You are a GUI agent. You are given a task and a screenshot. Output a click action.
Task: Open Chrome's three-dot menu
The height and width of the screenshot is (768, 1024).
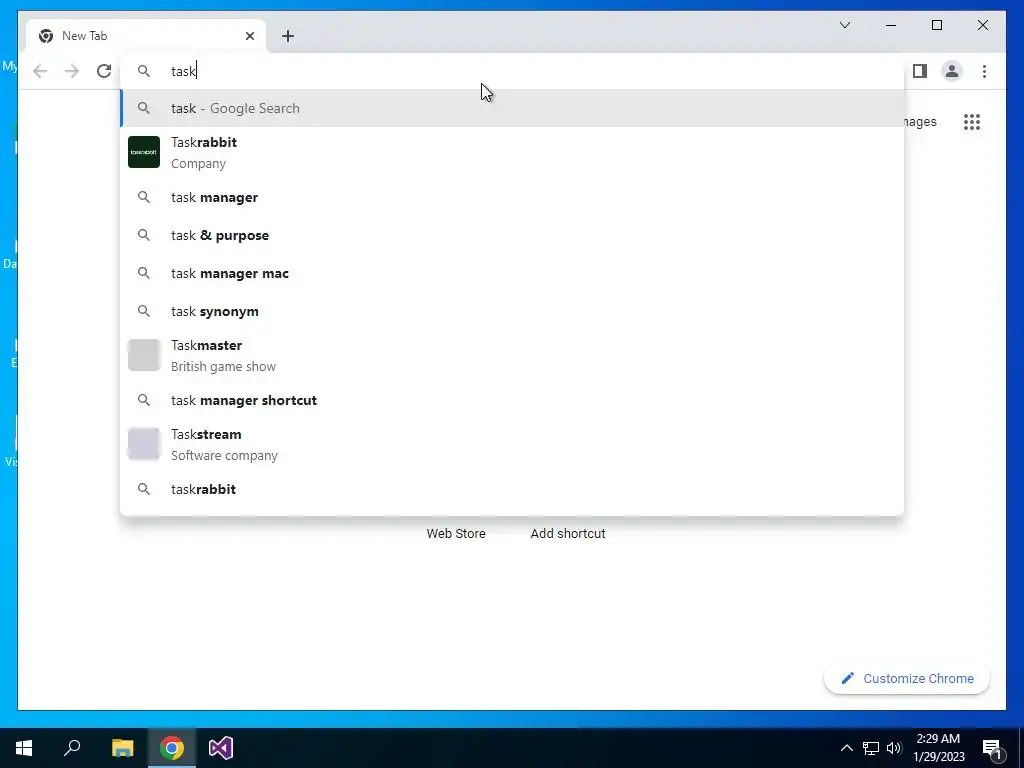click(984, 71)
